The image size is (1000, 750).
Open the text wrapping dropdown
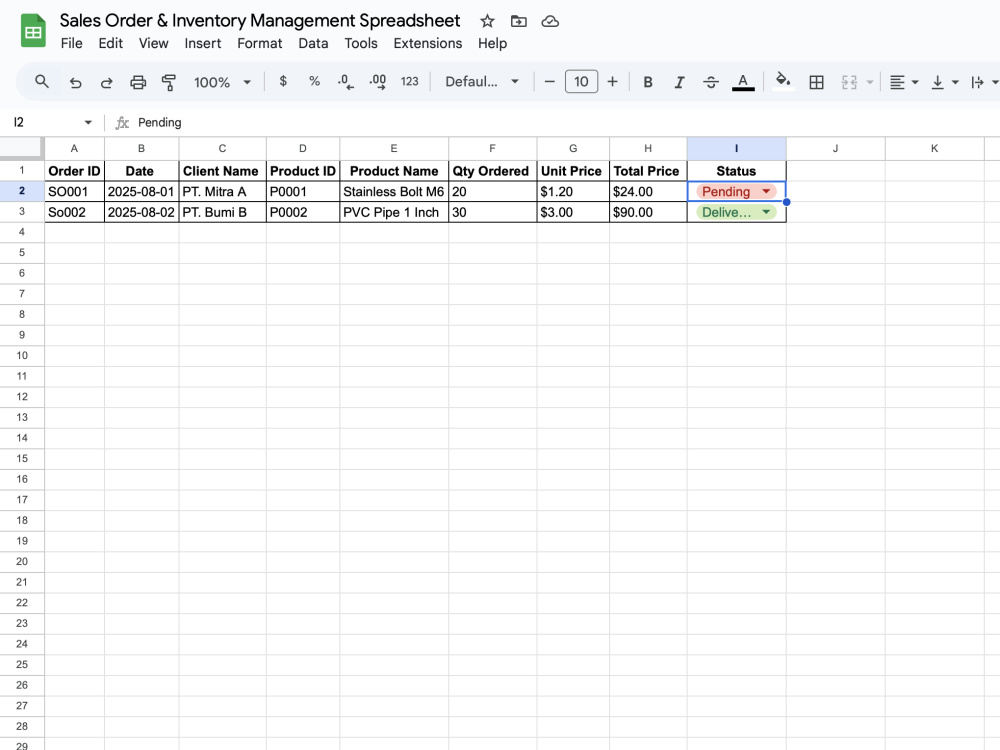983,82
